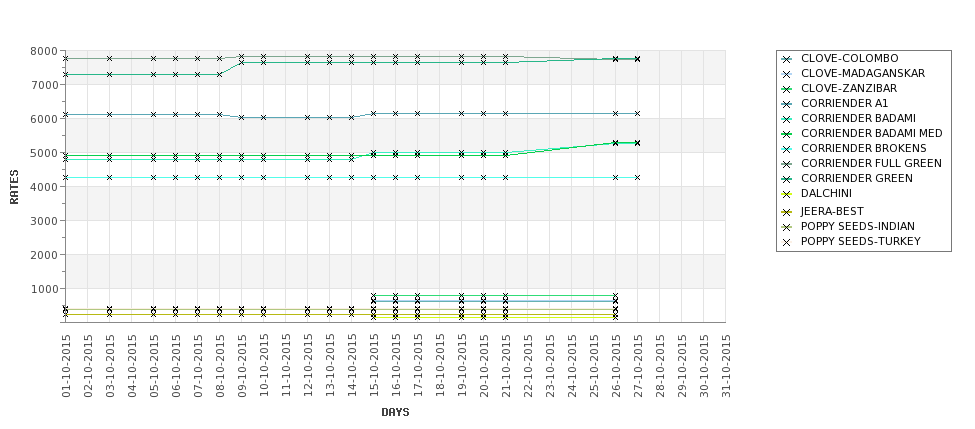
Task: Select the POPPY SEEDS-INDIAN legend label
Action: [857, 227]
